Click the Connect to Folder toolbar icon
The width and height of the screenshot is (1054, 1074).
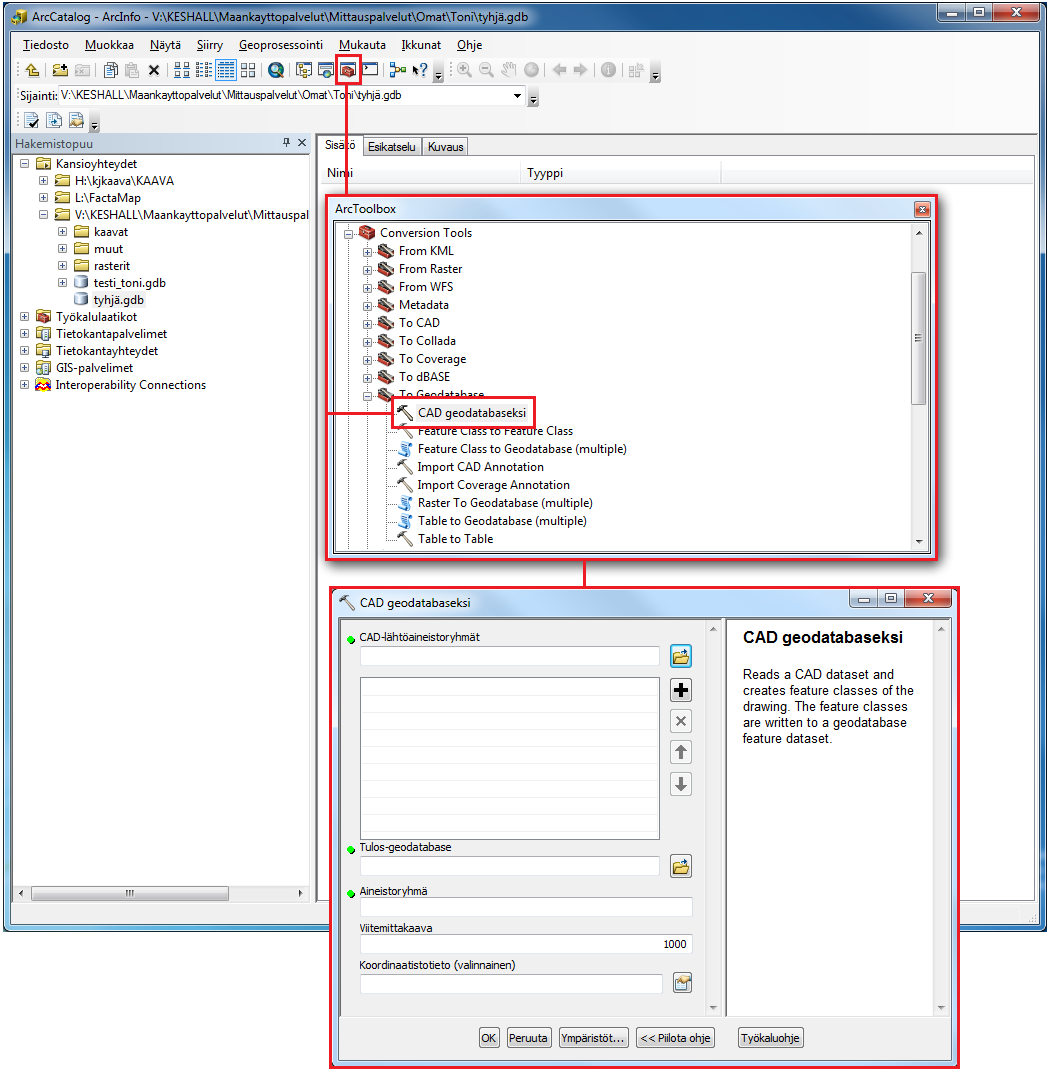click(60, 70)
